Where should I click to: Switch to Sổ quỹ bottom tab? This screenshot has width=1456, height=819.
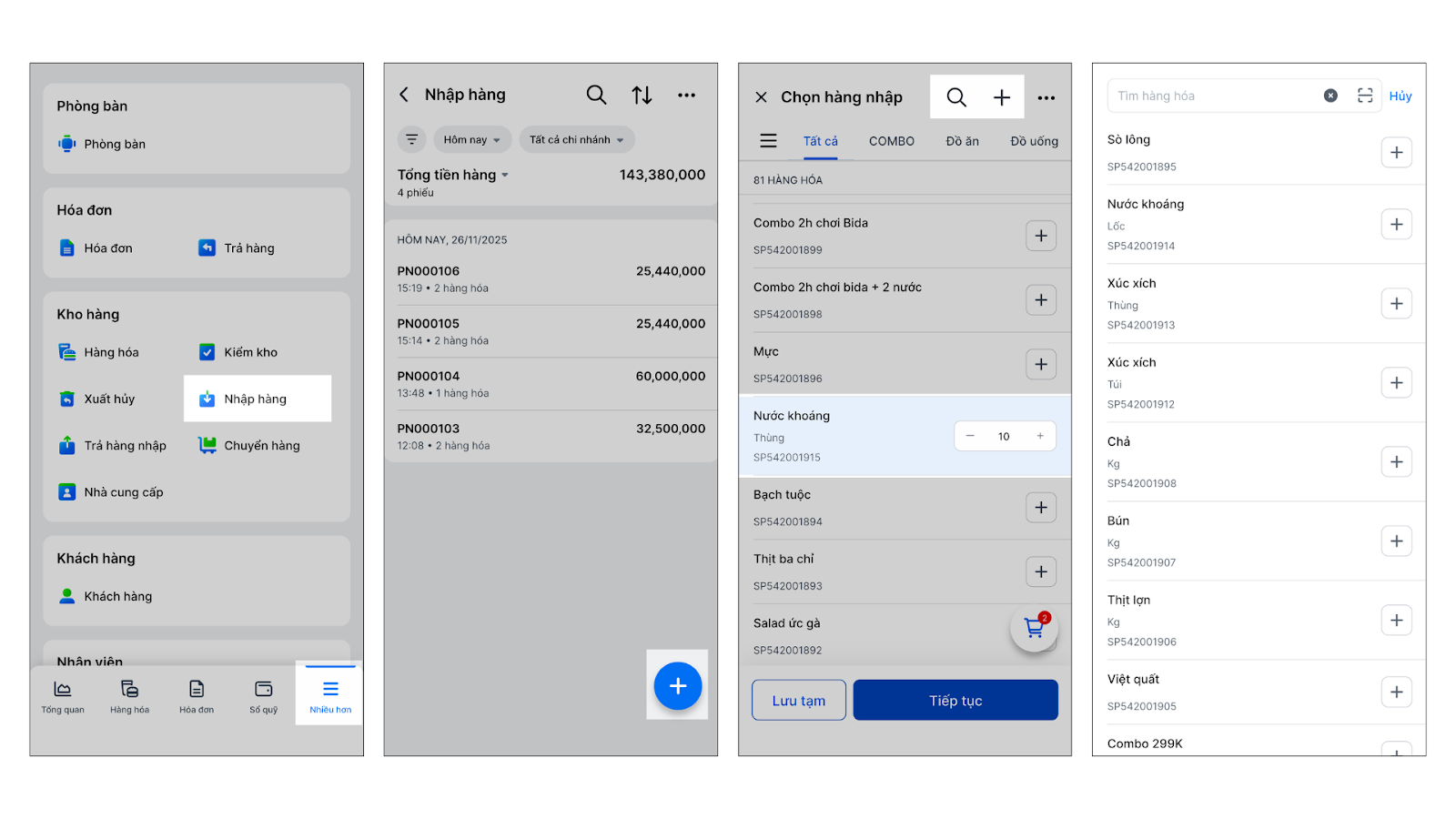coord(264,696)
